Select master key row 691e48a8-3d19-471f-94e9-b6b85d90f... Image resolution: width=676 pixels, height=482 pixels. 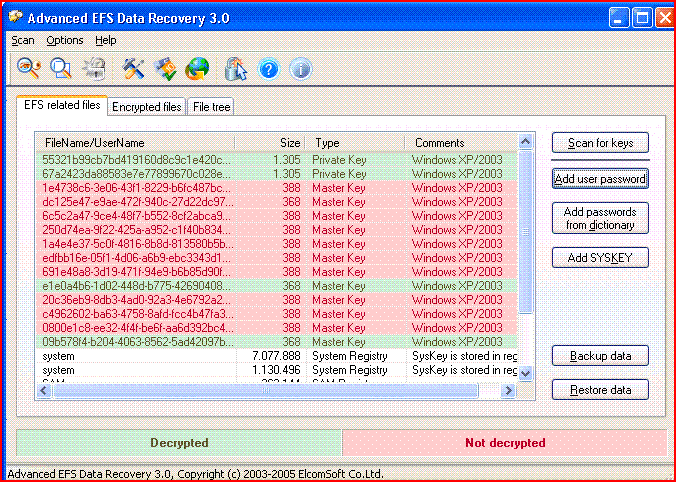pos(276,272)
